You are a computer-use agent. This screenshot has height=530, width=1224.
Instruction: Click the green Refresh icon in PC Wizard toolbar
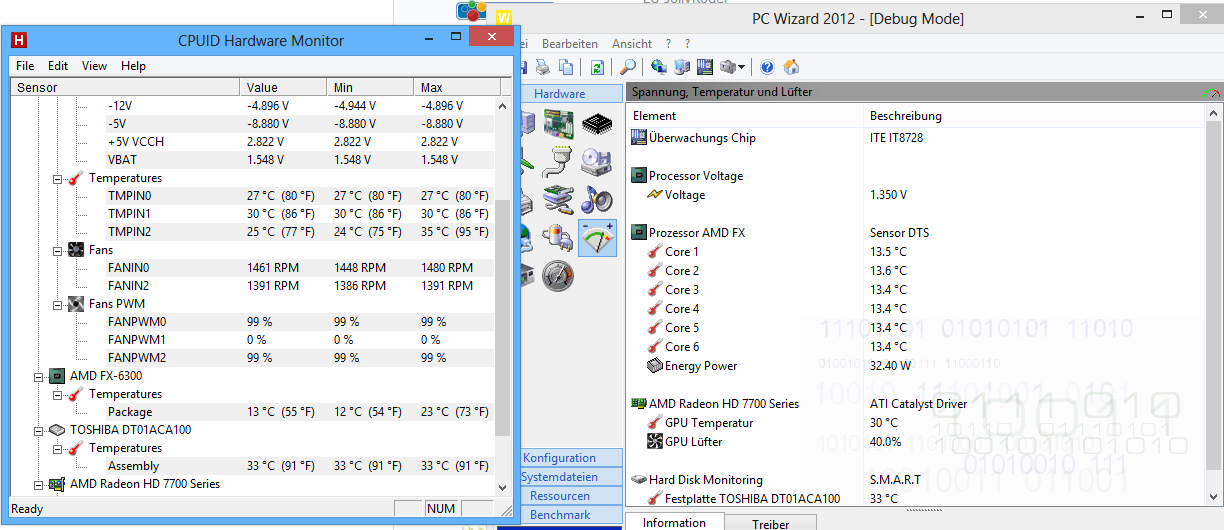coord(597,67)
